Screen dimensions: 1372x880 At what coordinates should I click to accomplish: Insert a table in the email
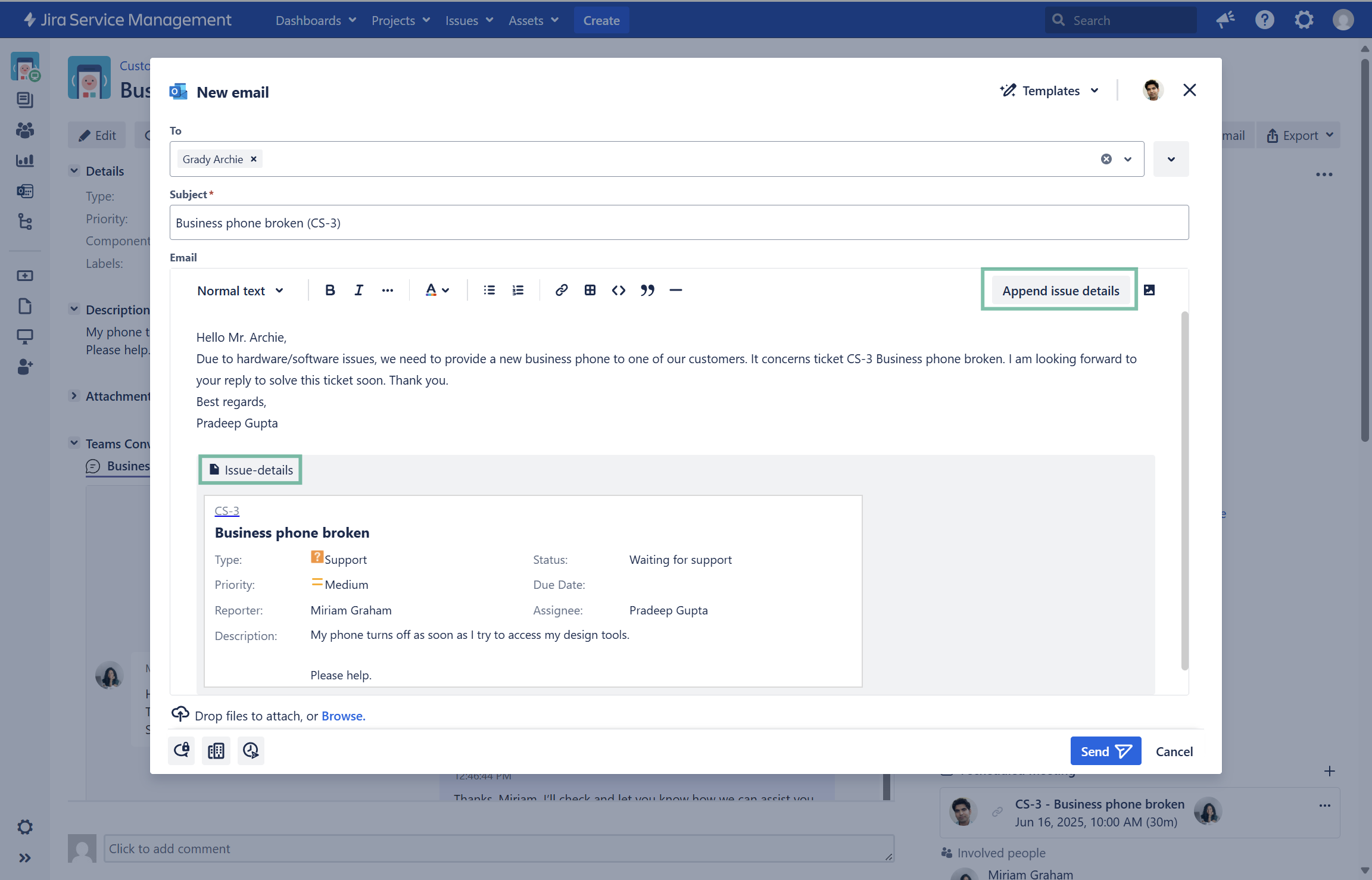[x=590, y=290]
